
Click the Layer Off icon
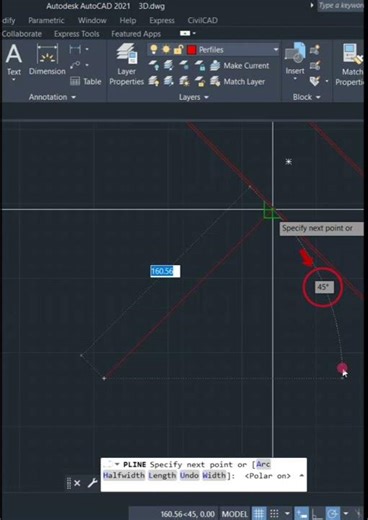pyautogui.click(x=154, y=65)
